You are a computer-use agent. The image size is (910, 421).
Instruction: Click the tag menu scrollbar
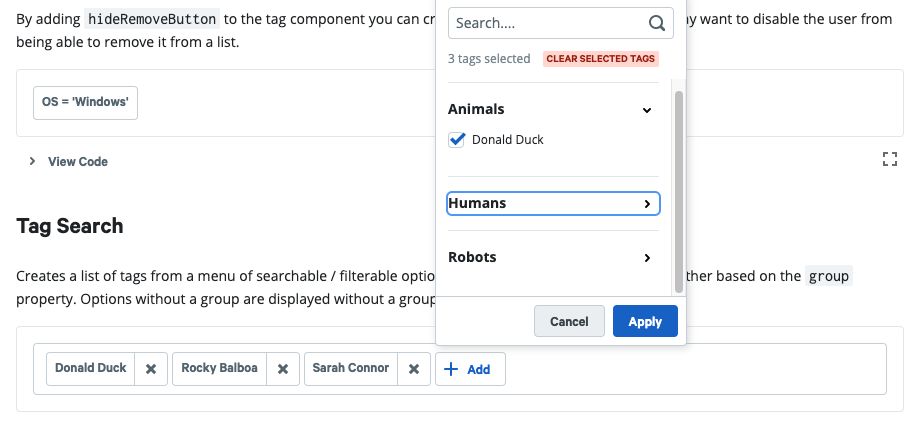point(678,192)
